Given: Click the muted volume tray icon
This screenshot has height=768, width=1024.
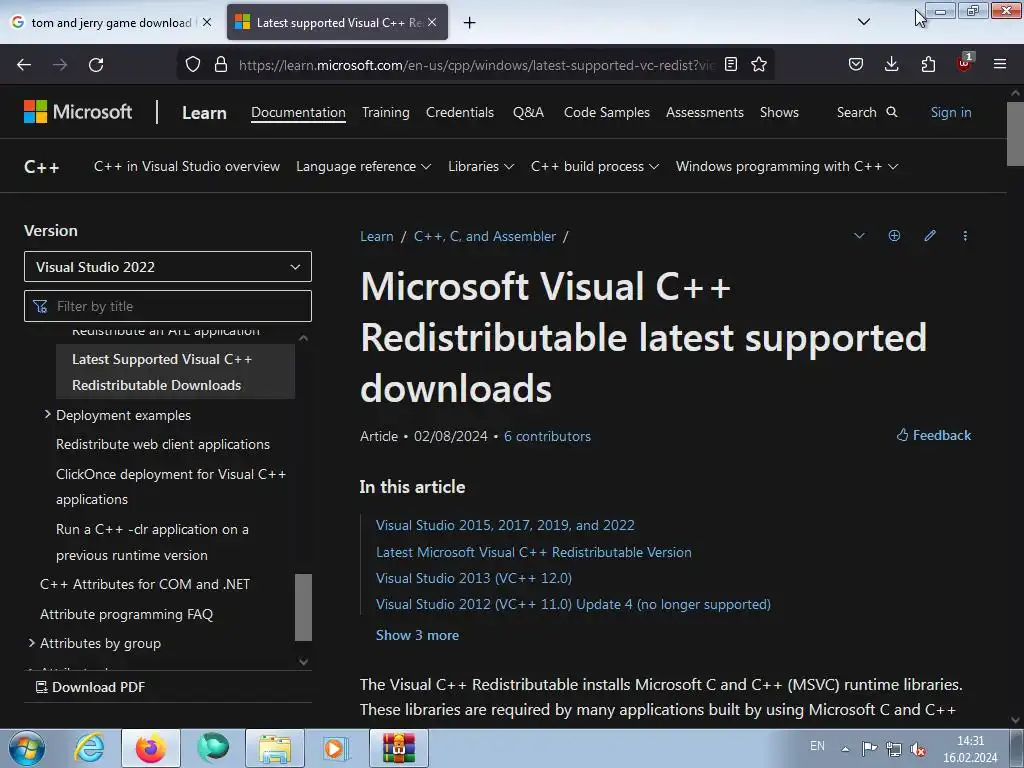Looking at the screenshot, I should 918,749.
